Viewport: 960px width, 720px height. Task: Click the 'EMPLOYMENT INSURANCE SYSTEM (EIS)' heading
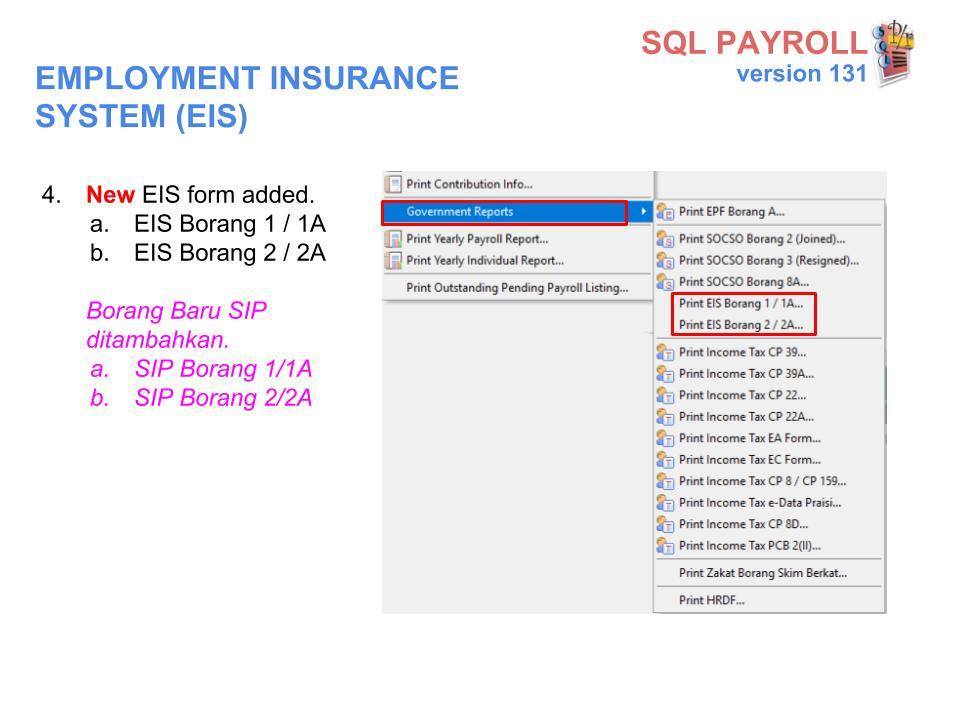coord(247,97)
